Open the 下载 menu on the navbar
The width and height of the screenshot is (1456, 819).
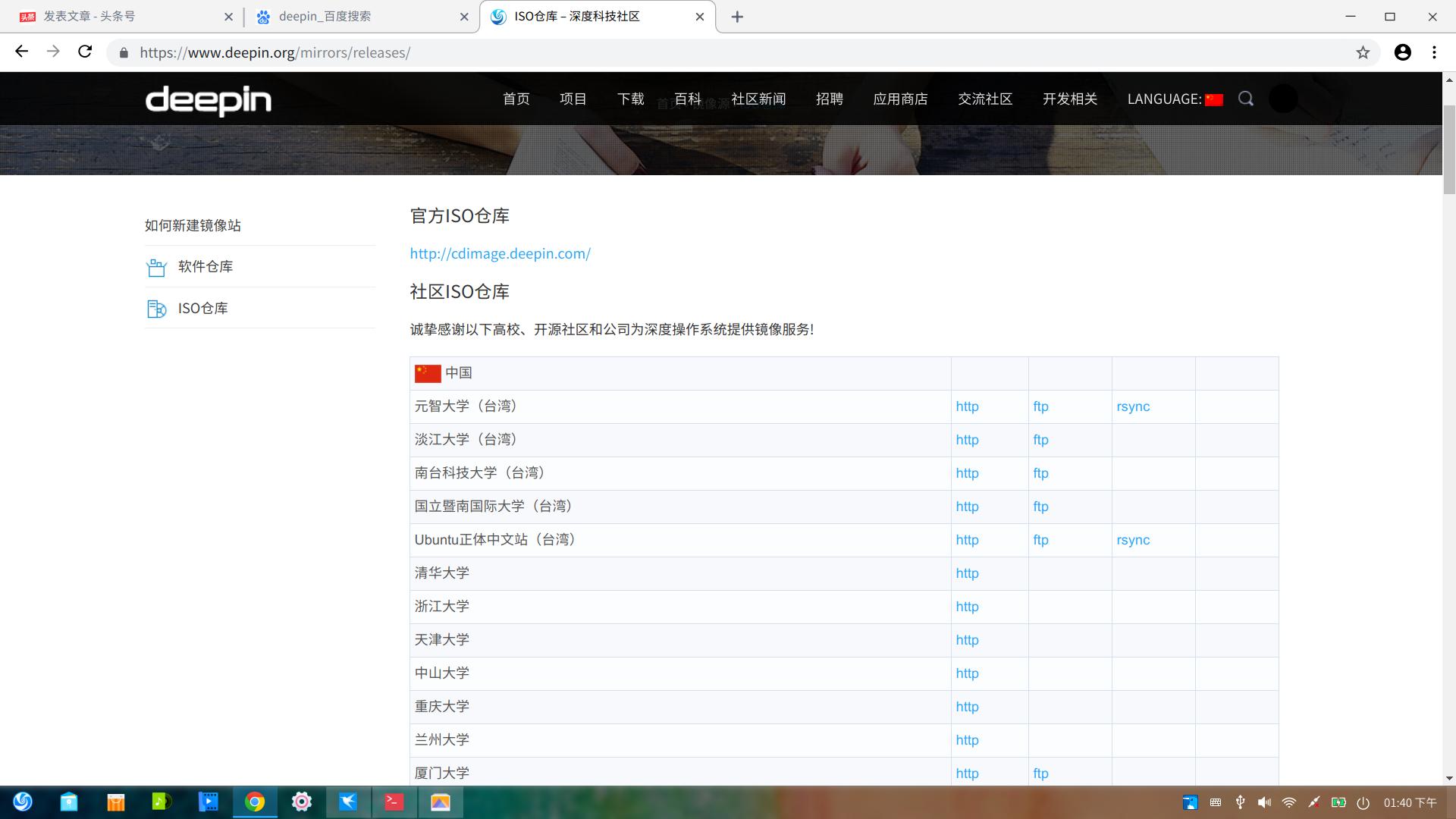coord(630,99)
